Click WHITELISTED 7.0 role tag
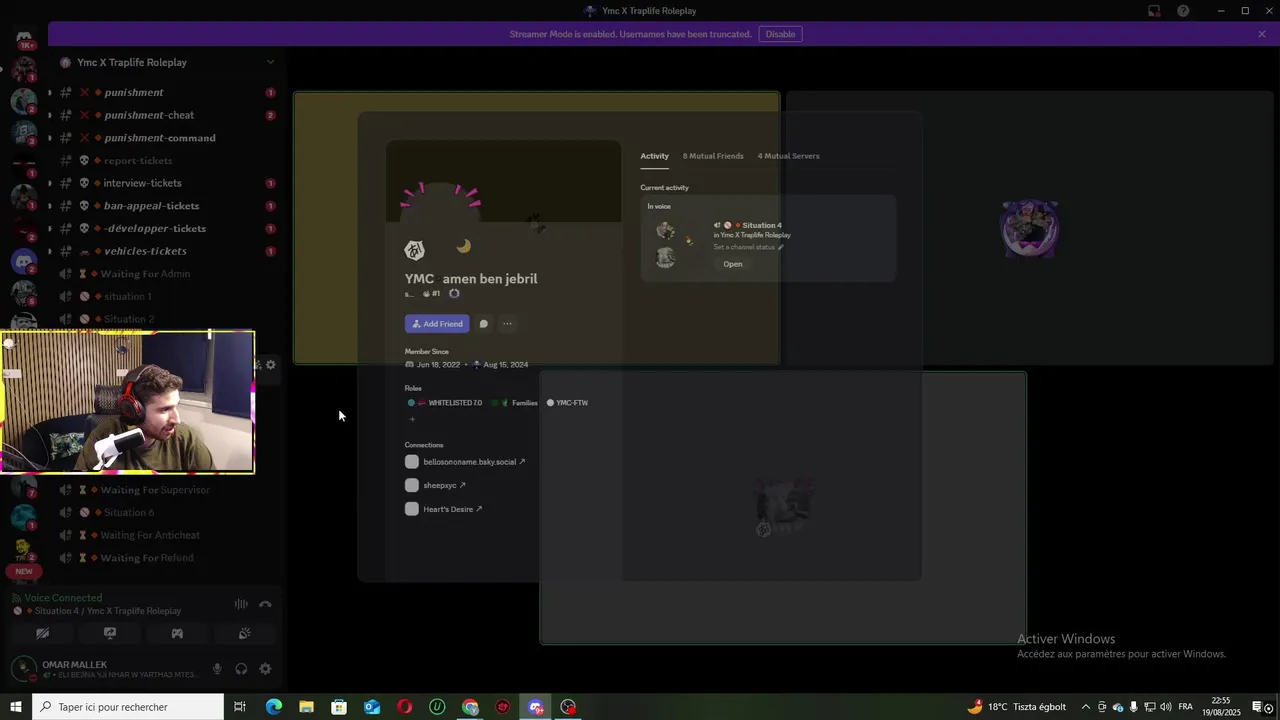This screenshot has width=1280, height=720. click(445, 403)
